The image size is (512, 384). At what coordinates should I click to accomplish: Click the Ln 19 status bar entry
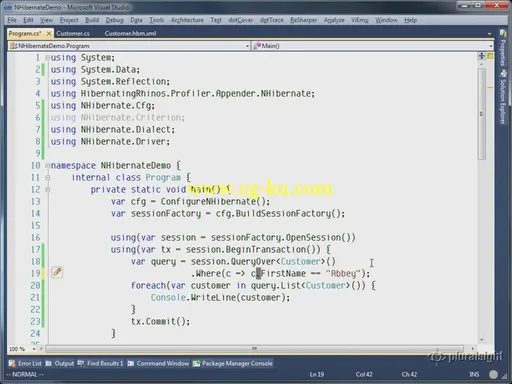[x=317, y=374]
